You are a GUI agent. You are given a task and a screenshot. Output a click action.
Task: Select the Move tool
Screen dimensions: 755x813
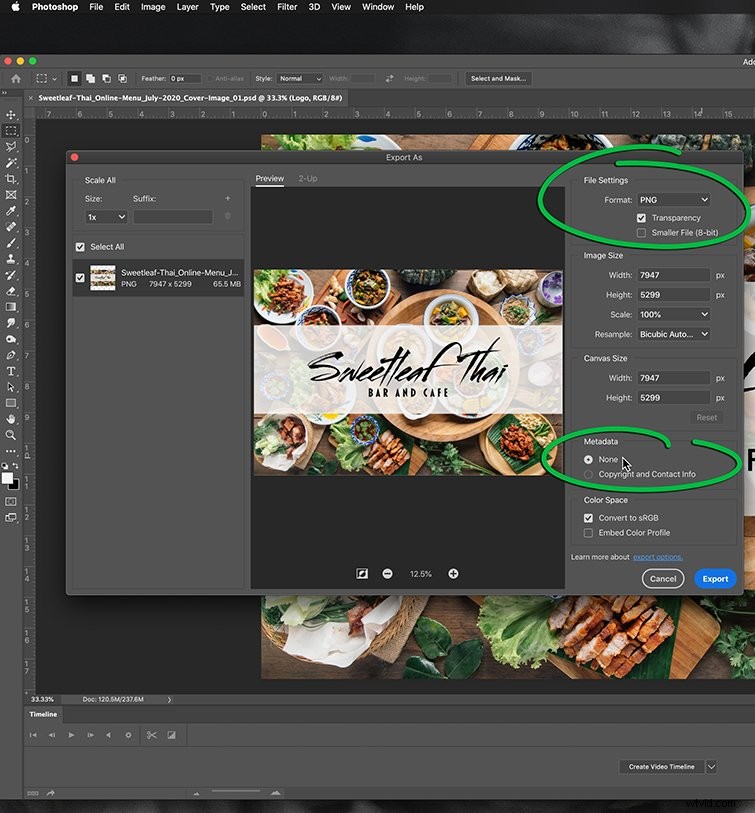pyautogui.click(x=10, y=115)
